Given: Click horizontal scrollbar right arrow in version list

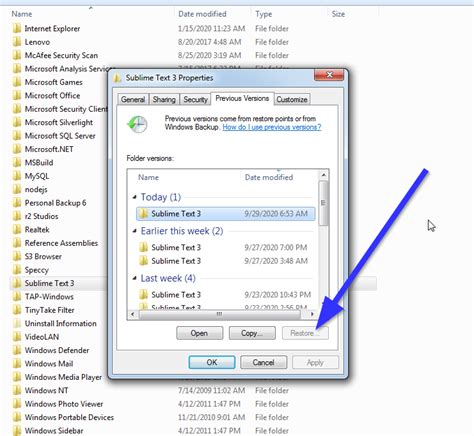Looking at the screenshot, I should (x=312, y=314).
